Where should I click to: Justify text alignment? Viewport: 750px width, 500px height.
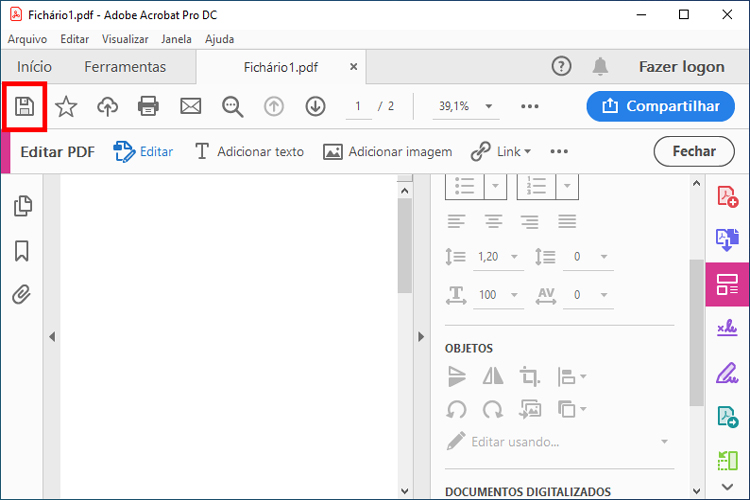567,222
